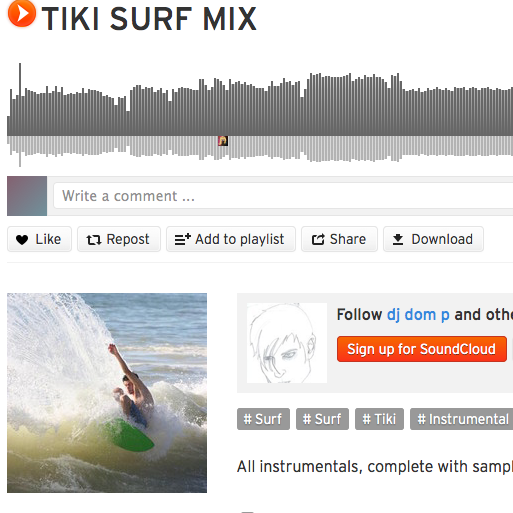The image size is (513, 513).
Task: Play the Tiki Surf Mix track
Action: click(x=22, y=13)
